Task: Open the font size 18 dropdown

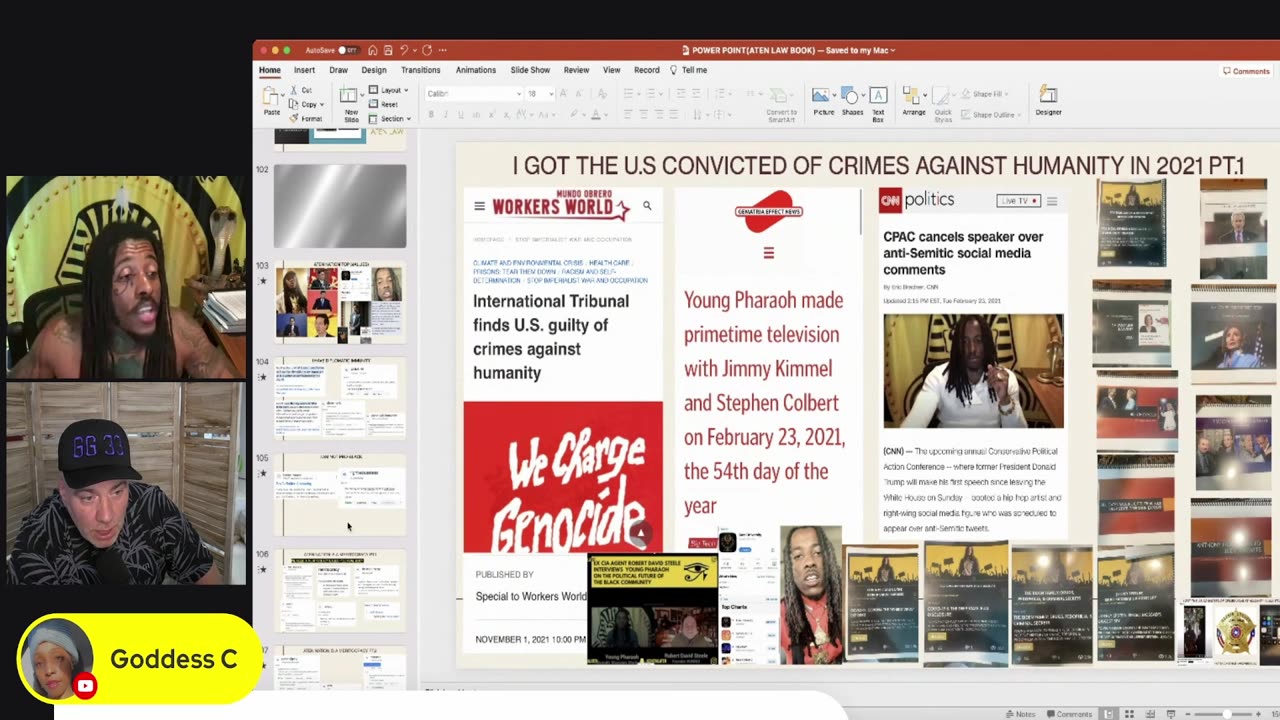Action: tap(538, 93)
